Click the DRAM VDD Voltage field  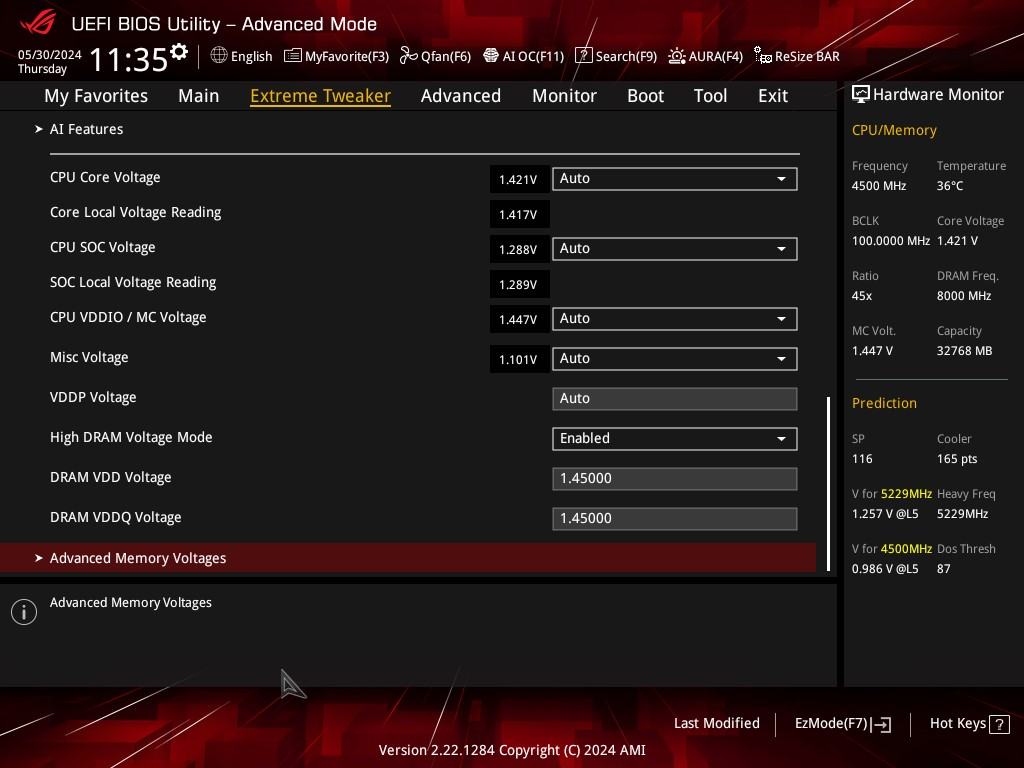675,479
